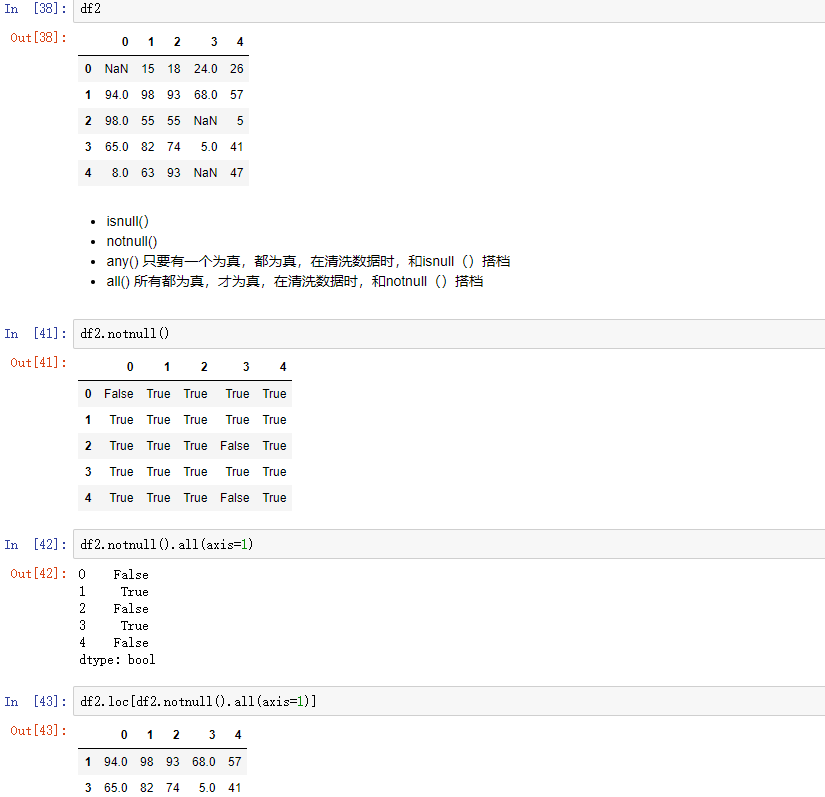The width and height of the screenshot is (825, 797).
Task: Select the Out[43] prompt label
Action: (x=38, y=730)
